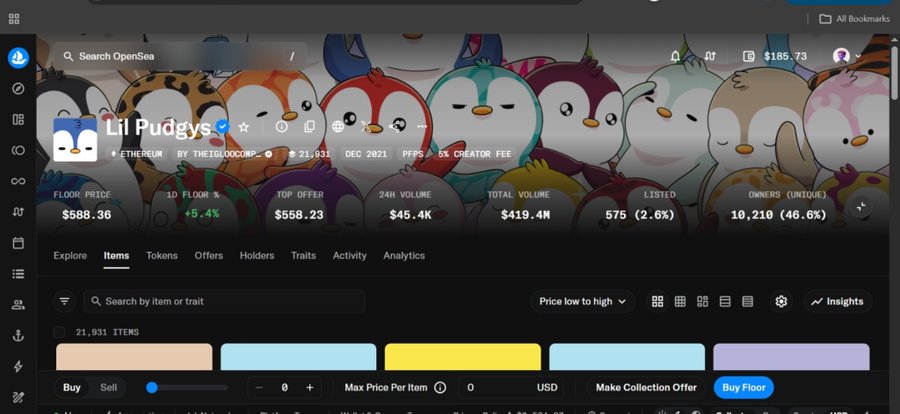
Task: Open the profile avatar menu
Action: pyautogui.click(x=847, y=56)
